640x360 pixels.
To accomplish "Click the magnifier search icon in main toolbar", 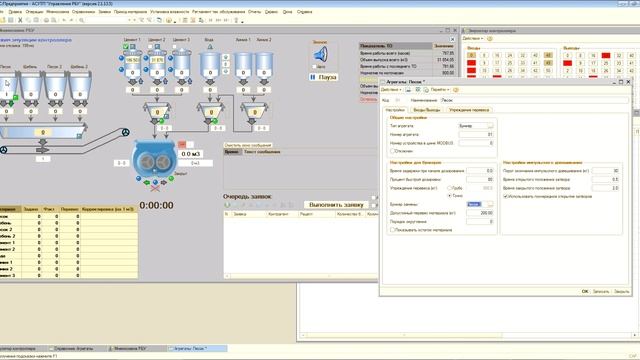I will pyautogui.click(x=82, y=20).
